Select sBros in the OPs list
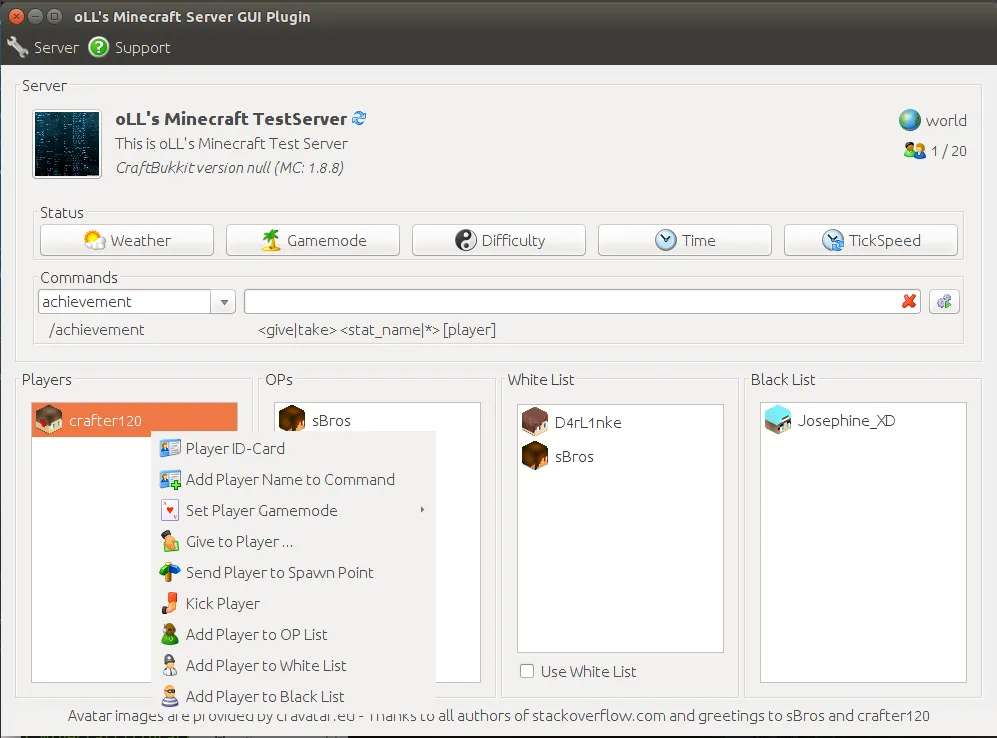Screen dimensions: 997x738 coord(378,420)
